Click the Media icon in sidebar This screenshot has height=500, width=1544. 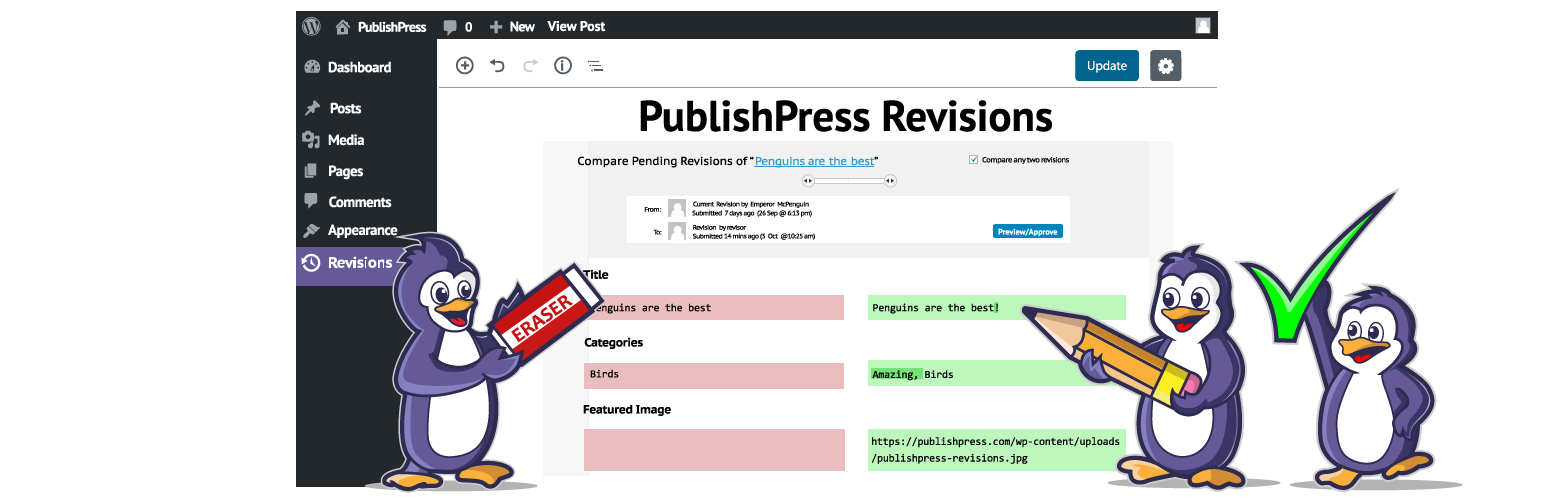click(x=311, y=140)
